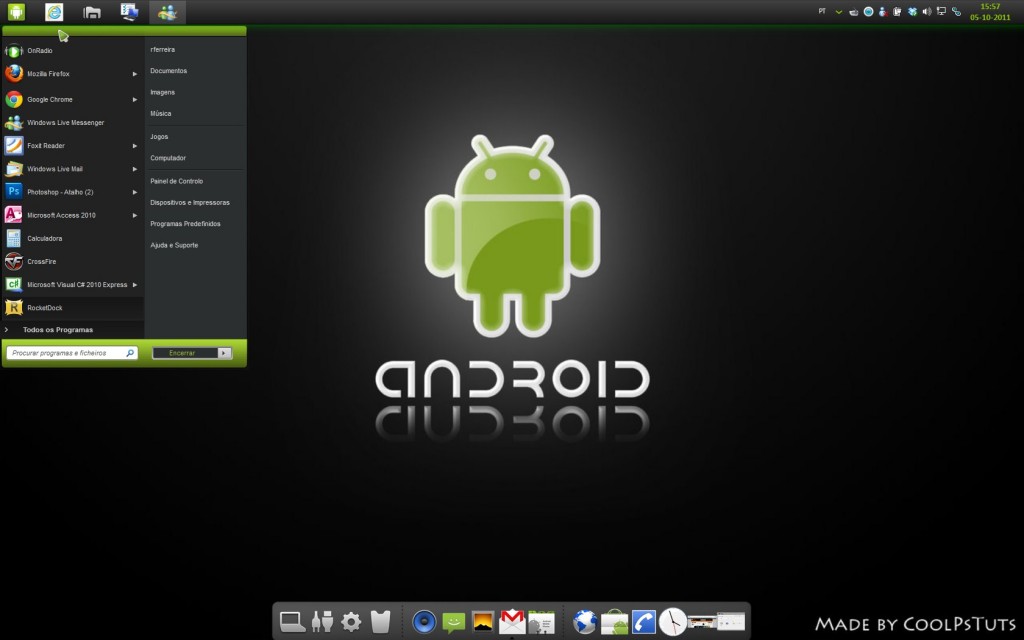Screen dimensions: 1024x640
Task: Open the blue phone dialer dock icon
Action: pos(644,622)
